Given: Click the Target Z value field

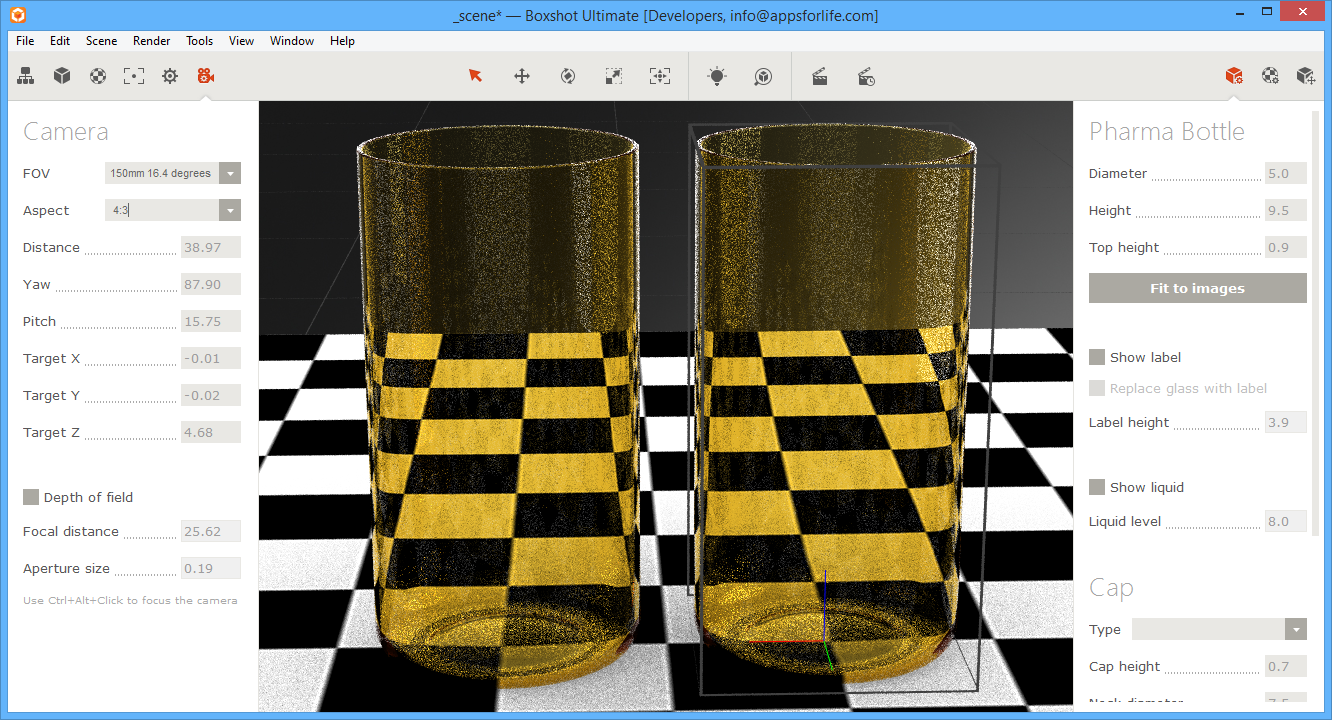Looking at the screenshot, I should click(x=211, y=432).
